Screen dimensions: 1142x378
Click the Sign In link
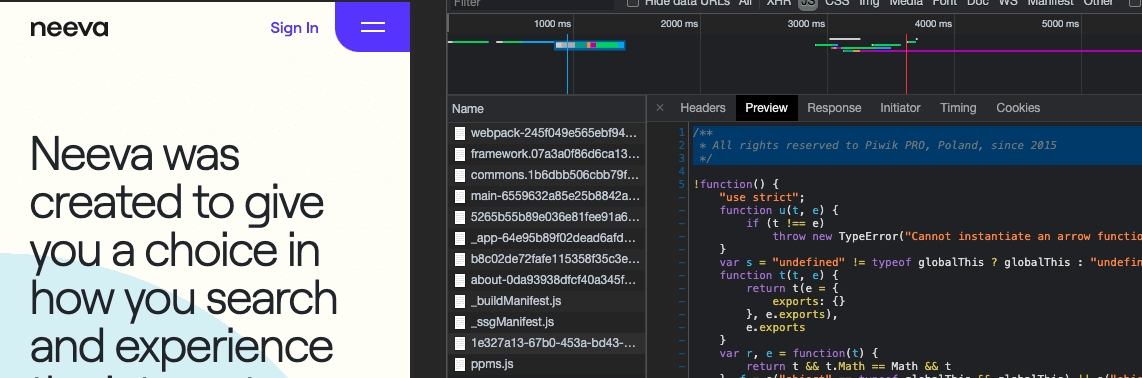pyautogui.click(x=294, y=28)
